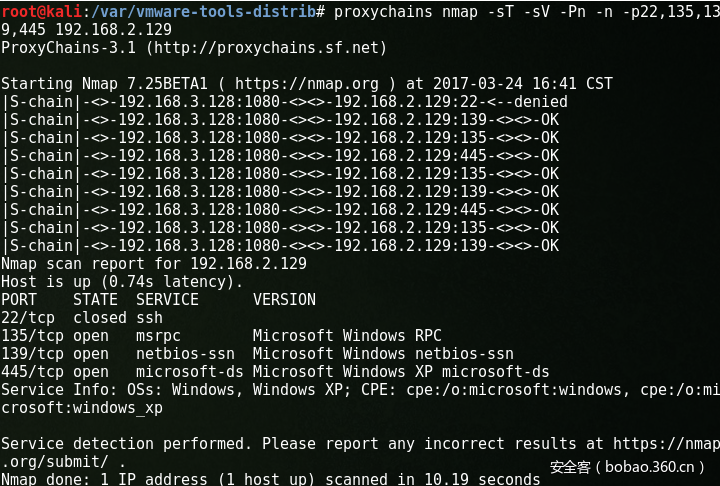Click the ProxyChains-3.1 version text

click(x=63, y=48)
